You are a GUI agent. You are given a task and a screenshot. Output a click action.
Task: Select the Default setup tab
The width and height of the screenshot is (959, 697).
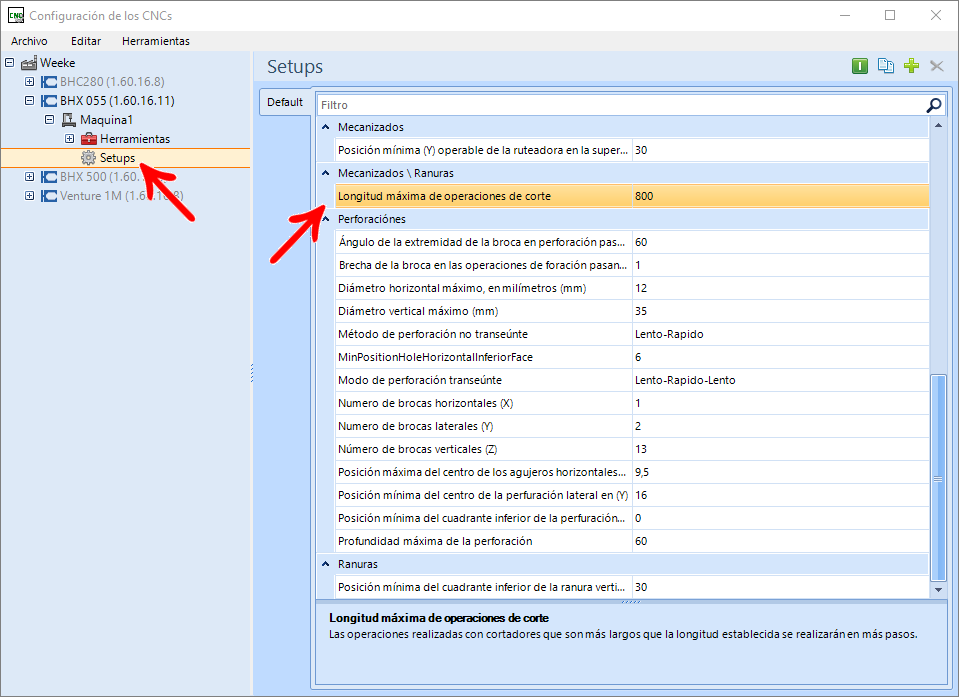click(x=285, y=102)
